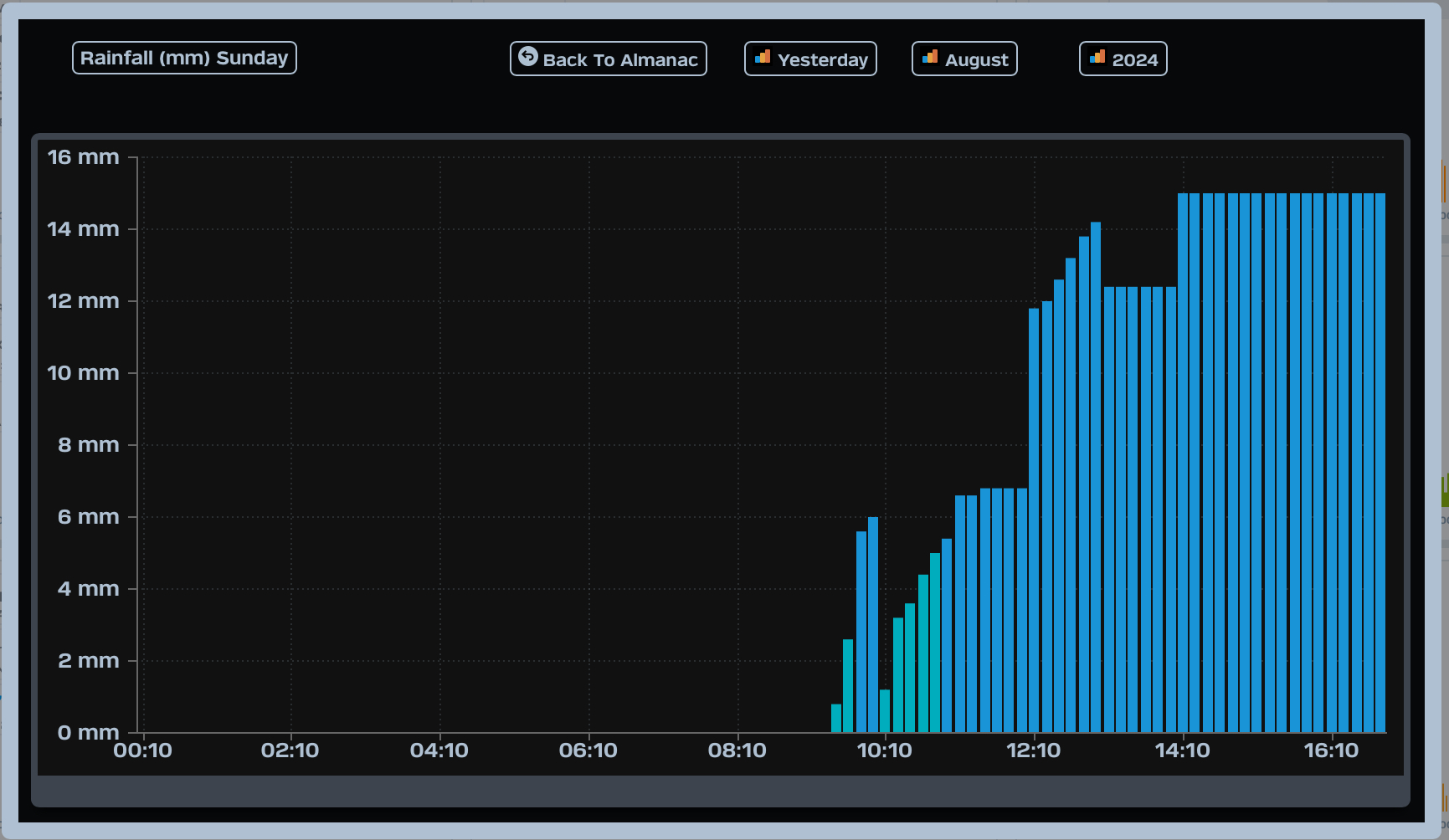Click the 8 mm y-axis label
Image resolution: width=1449 pixels, height=840 pixels.
pos(88,445)
